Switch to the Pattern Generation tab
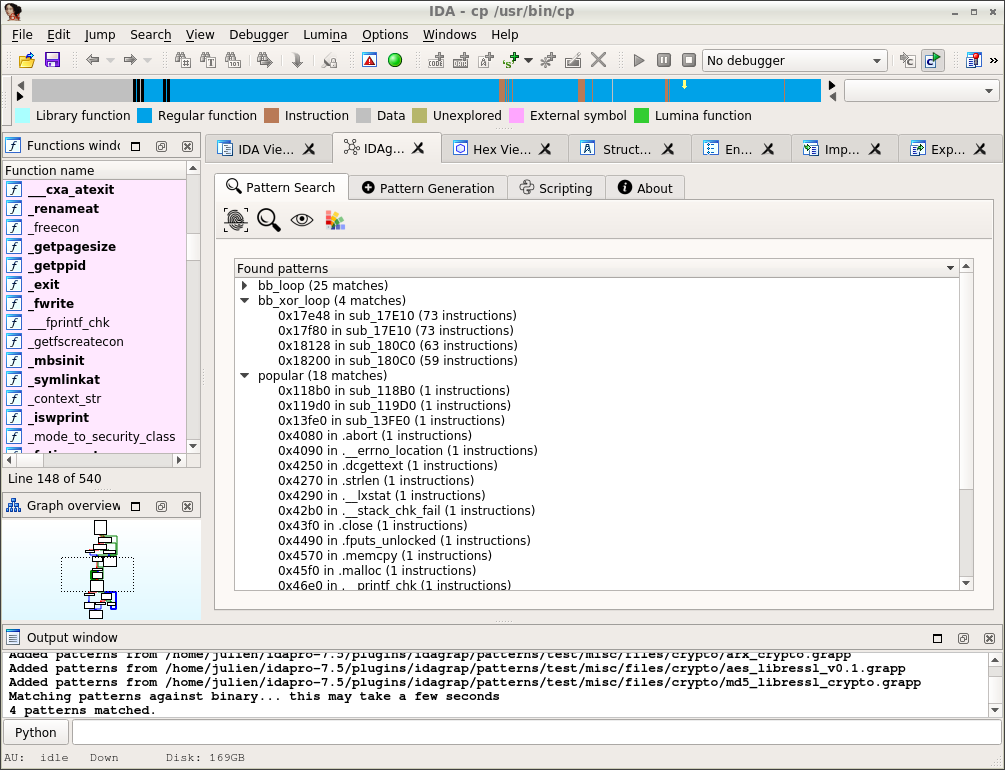Image resolution: width=1005 pixels, height=770 pixels. coord(427,188)
